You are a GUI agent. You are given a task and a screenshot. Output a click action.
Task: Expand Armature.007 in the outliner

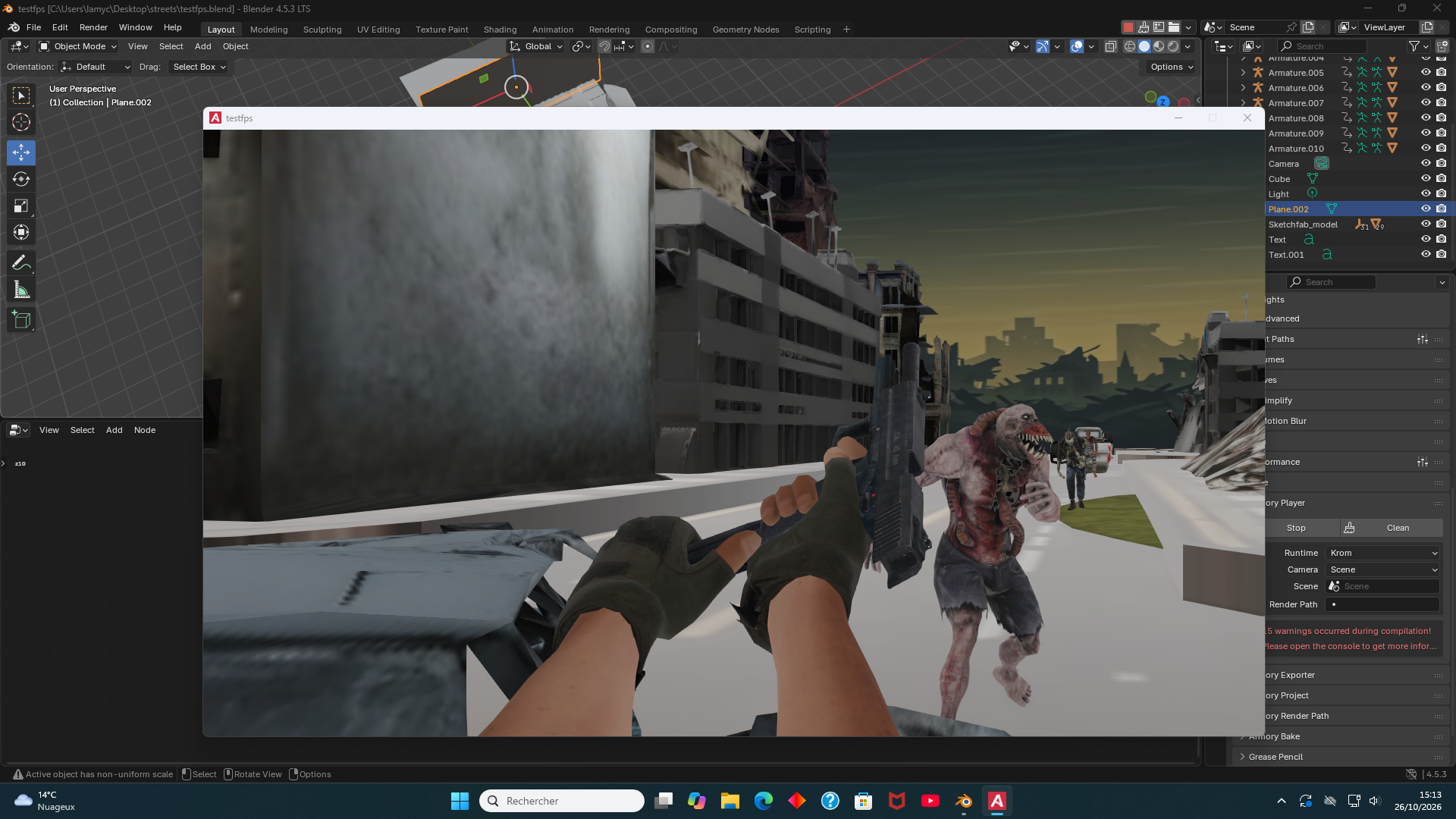click(x=1243, y=103)
